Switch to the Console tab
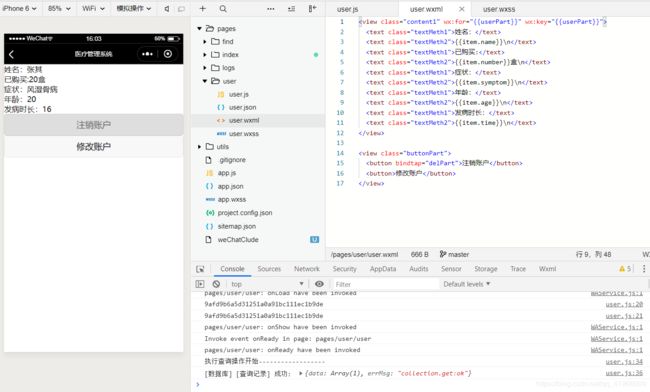This screenshot has height=392, width=650. pos(232,269)
